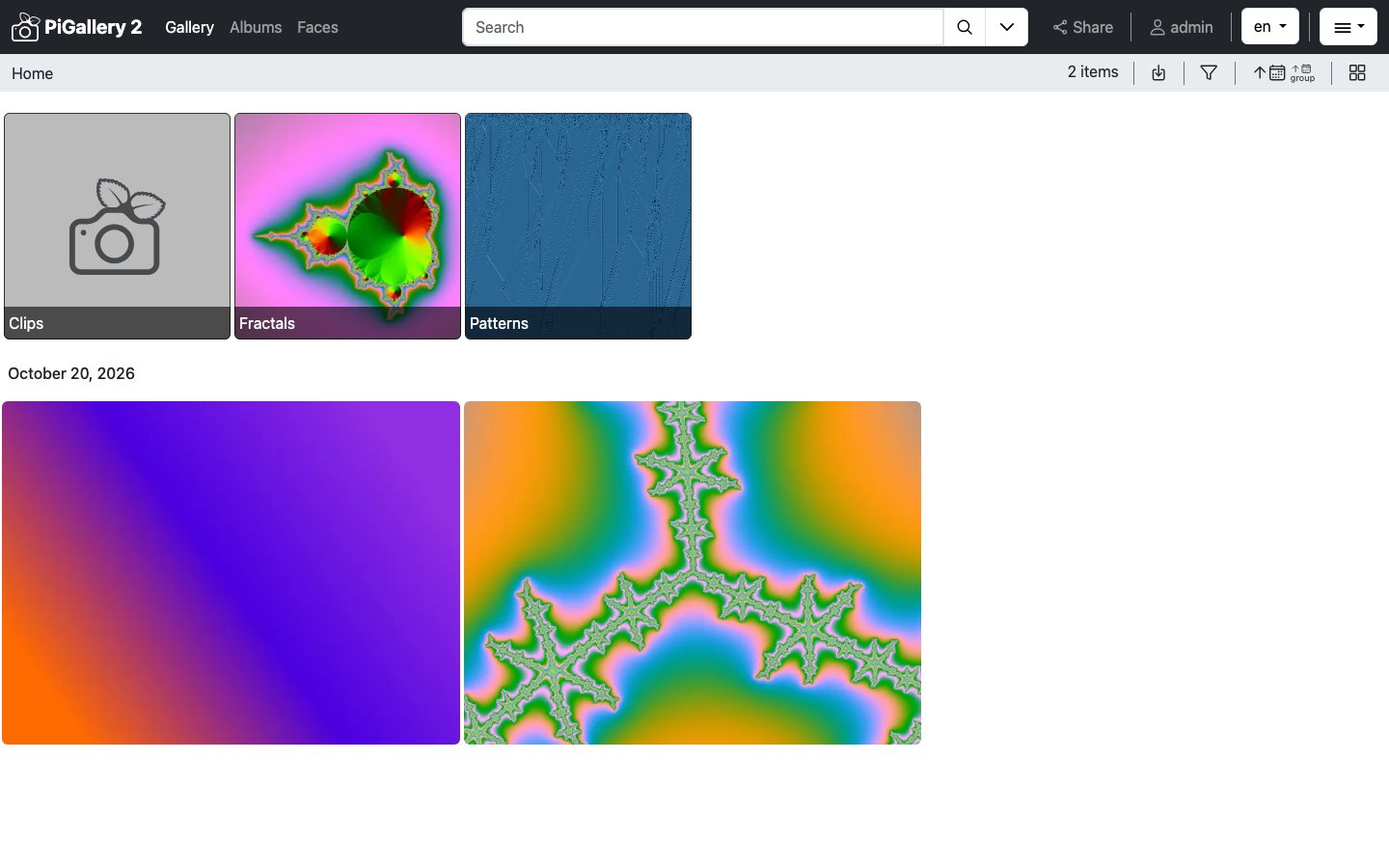Open the Patterns folder

pos(578,227)
